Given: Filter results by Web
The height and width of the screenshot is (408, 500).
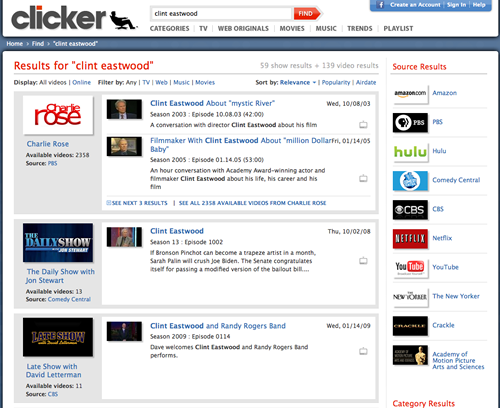Looking at the screenshot, I should [x=161, y=82].
